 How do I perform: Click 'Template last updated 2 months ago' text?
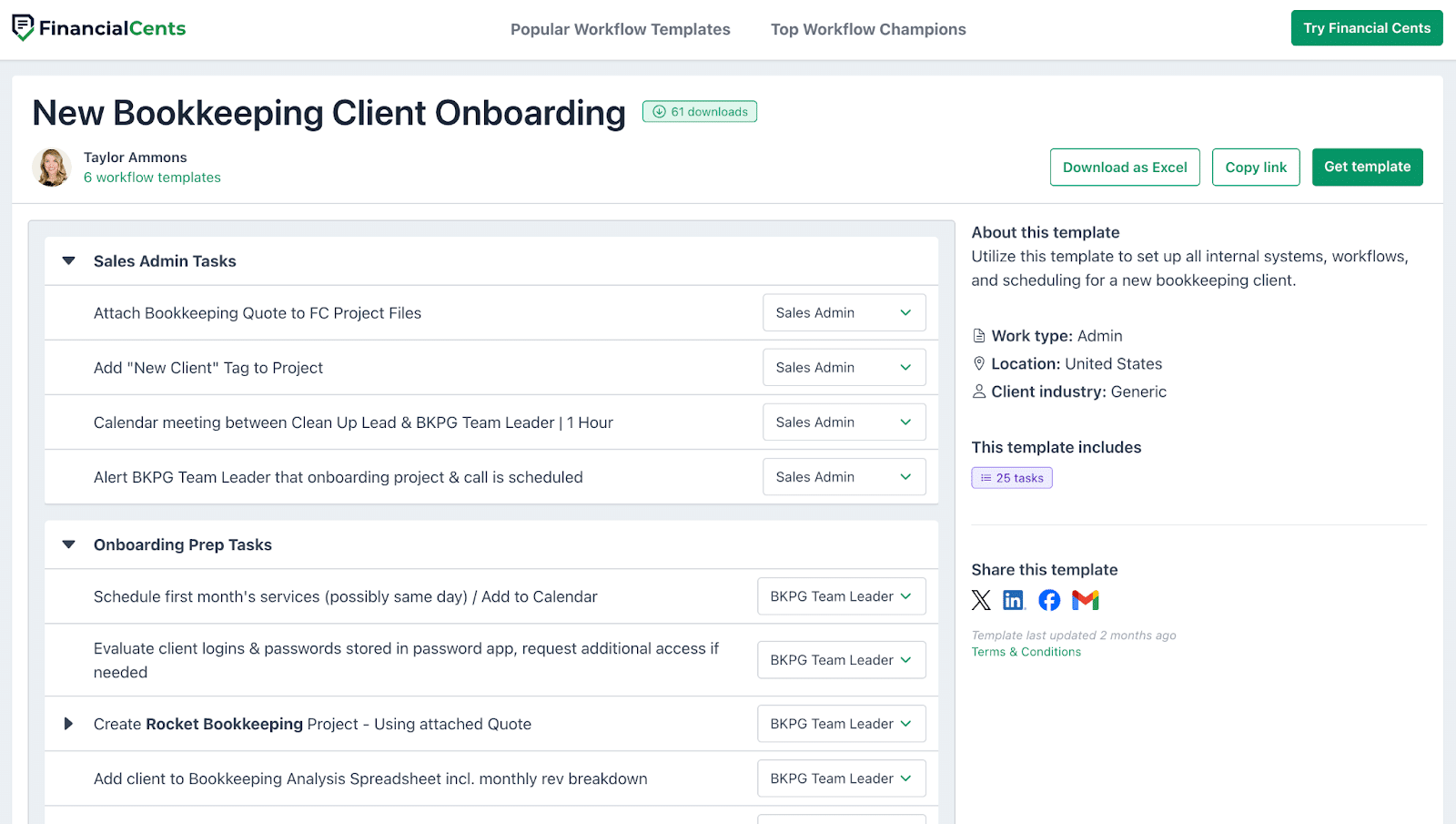click(1074, 636)
